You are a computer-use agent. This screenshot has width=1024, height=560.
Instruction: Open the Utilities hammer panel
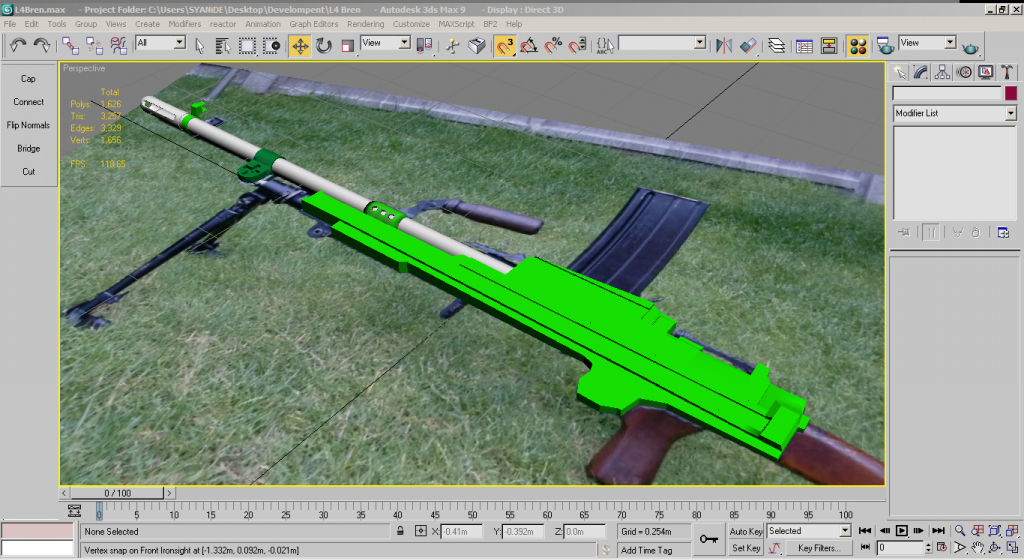pyautogui.click(x=1007, y=72)
